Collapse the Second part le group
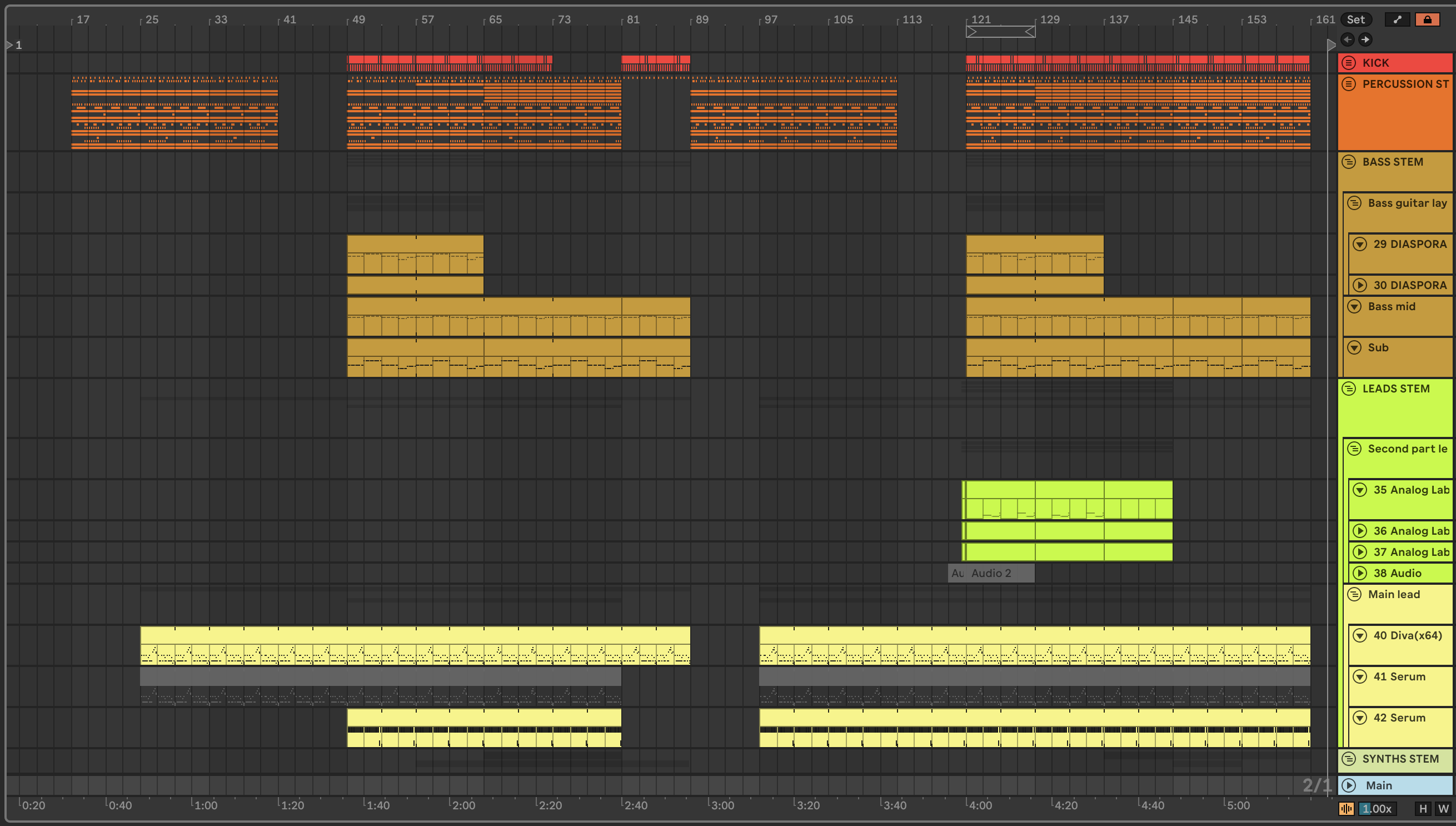 [1354, 449]
